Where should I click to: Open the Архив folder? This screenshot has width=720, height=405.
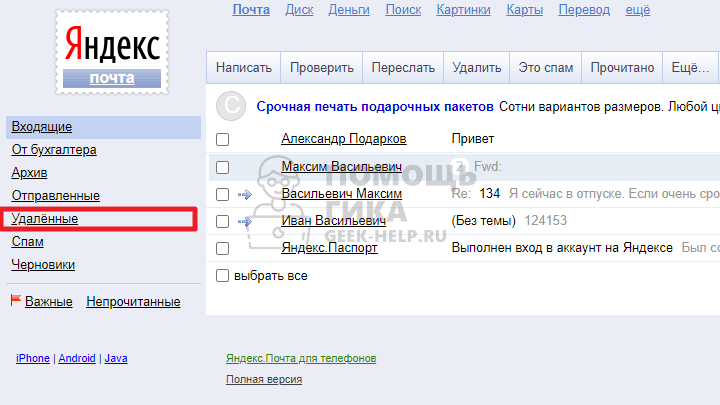coord(29,173)
